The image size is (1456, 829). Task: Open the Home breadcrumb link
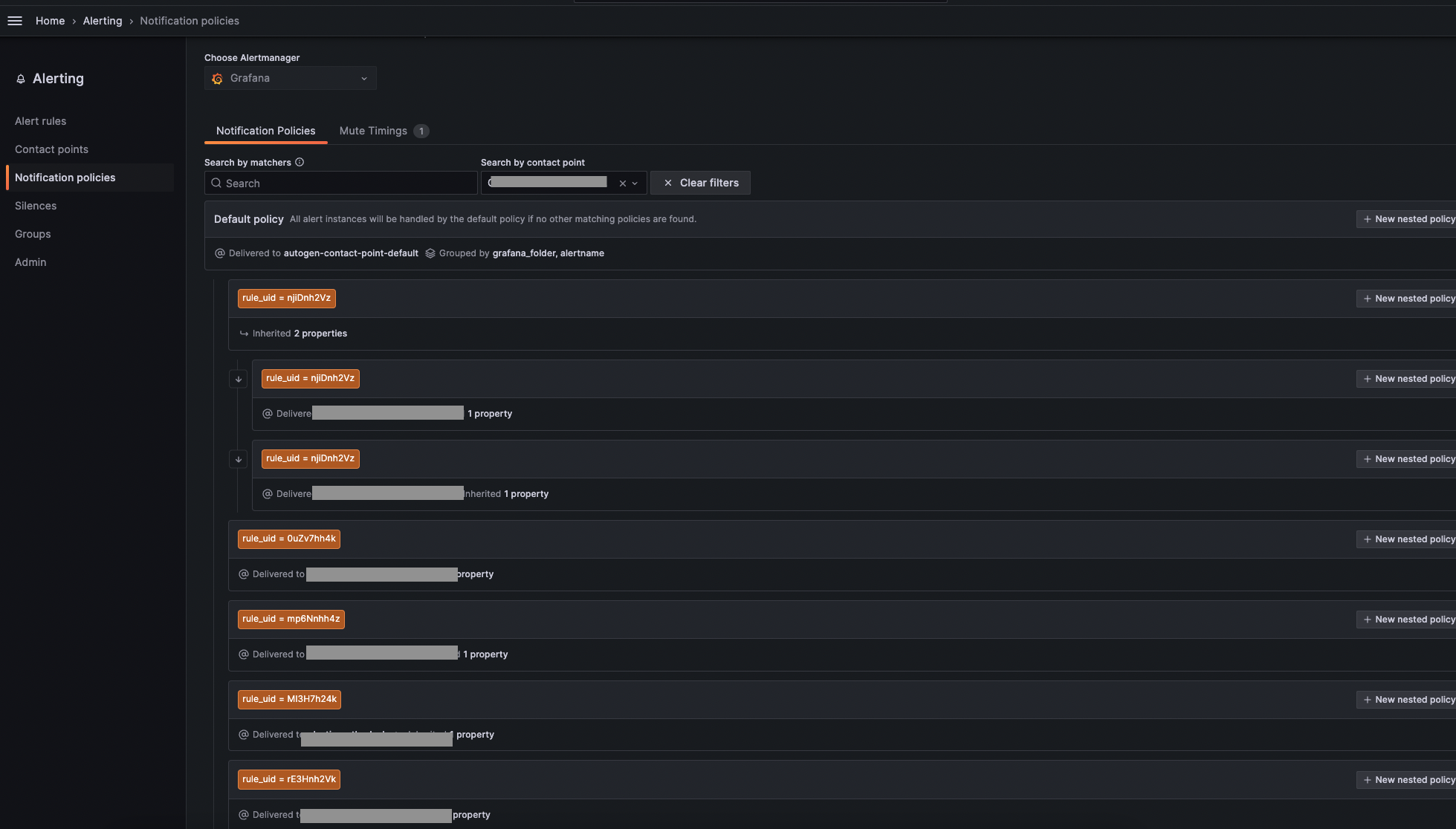coord(50,20)
